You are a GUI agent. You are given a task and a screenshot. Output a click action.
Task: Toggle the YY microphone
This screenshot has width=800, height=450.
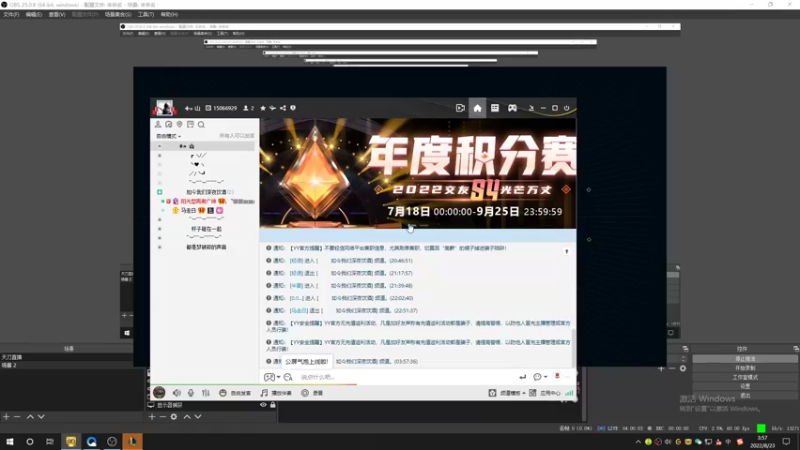coord(191,393)
